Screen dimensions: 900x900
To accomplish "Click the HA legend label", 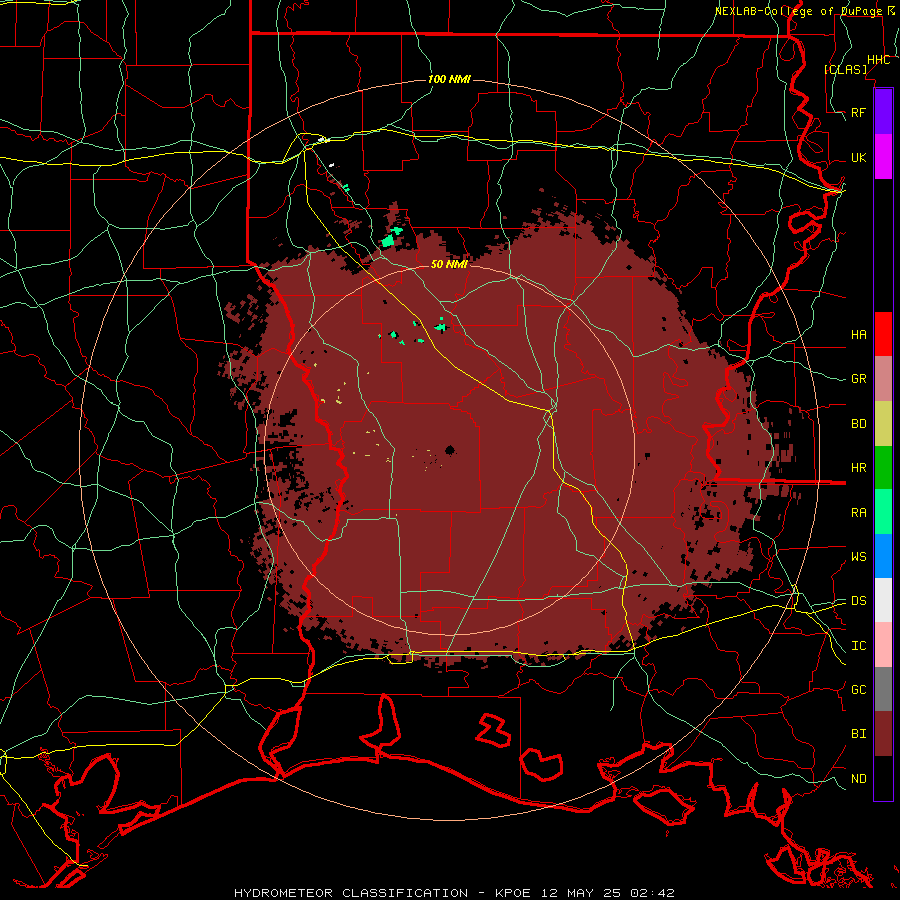I will point(858,334).
